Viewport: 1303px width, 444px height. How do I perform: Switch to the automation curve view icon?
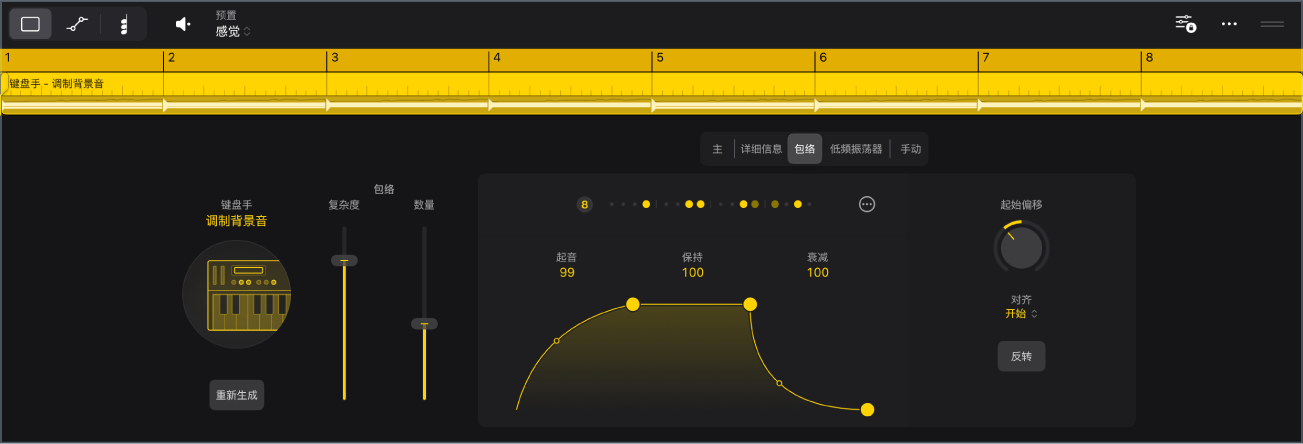click(77, 24)
